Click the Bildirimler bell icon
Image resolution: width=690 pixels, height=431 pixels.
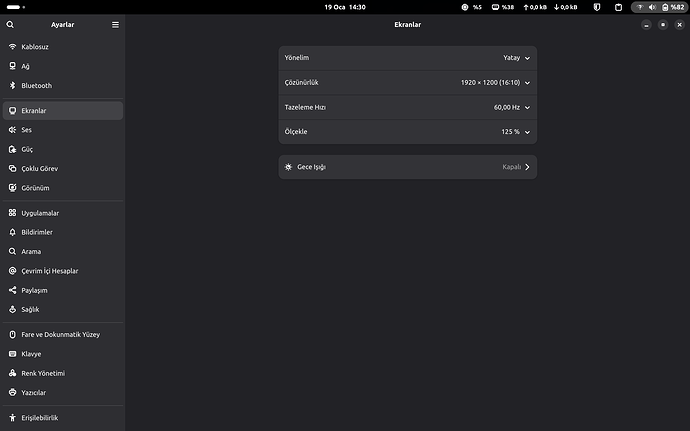[x=12, y=232]
